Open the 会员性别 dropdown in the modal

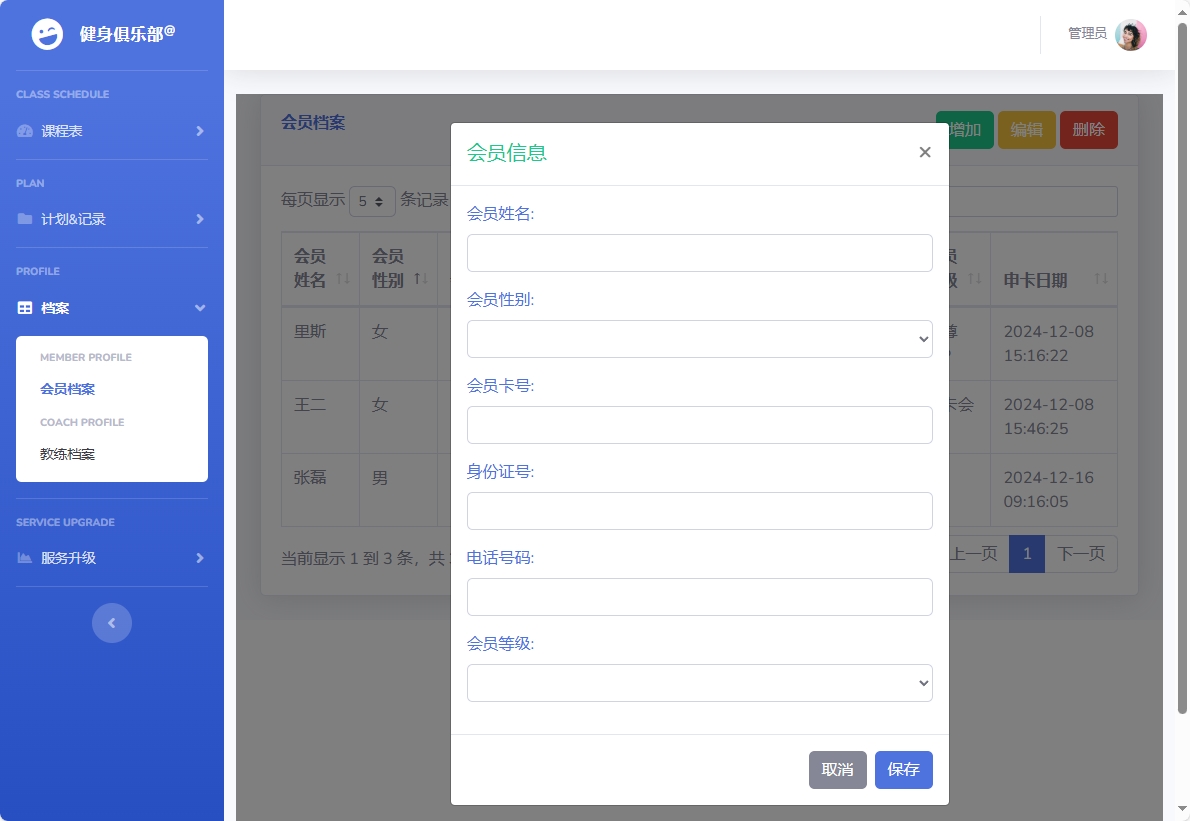point(699,338)
